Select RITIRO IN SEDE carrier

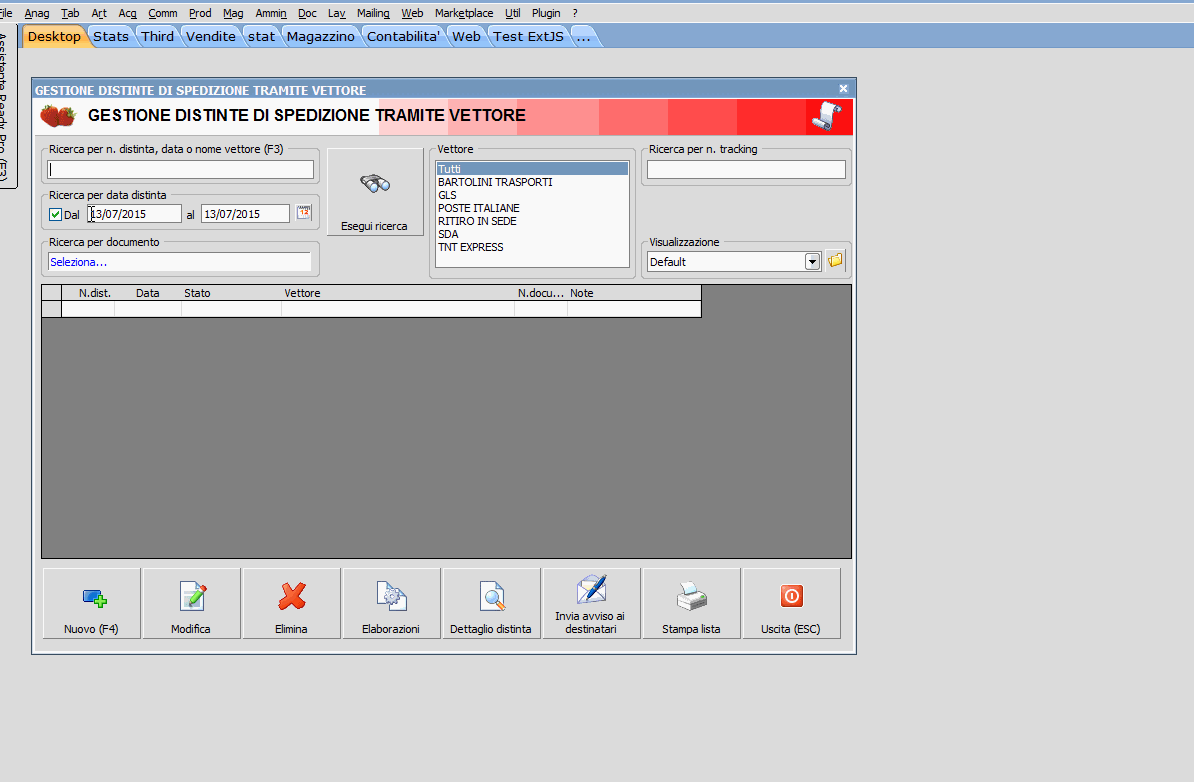(x=532, y=221)
